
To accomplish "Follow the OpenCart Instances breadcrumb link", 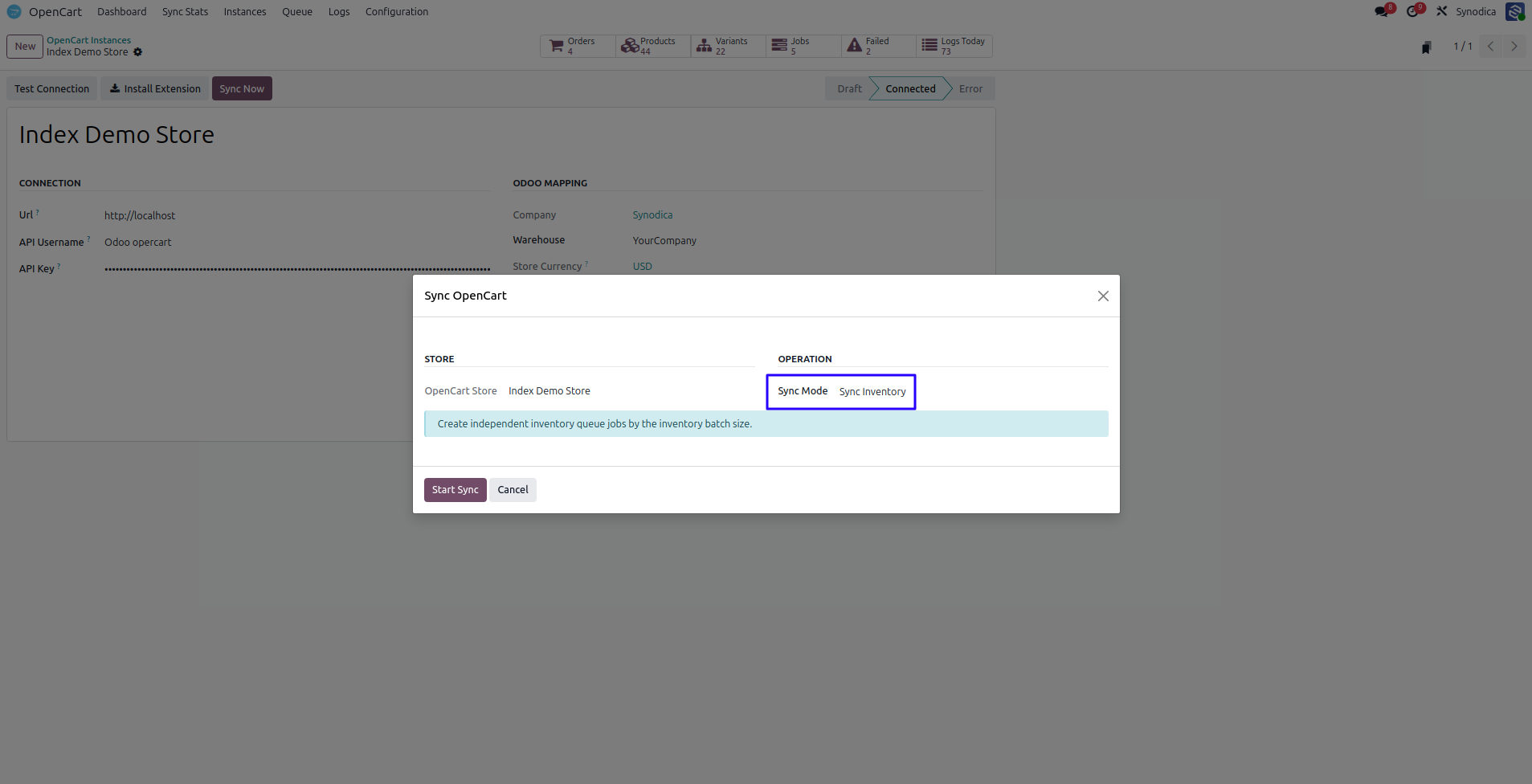I will click(88, 40).
